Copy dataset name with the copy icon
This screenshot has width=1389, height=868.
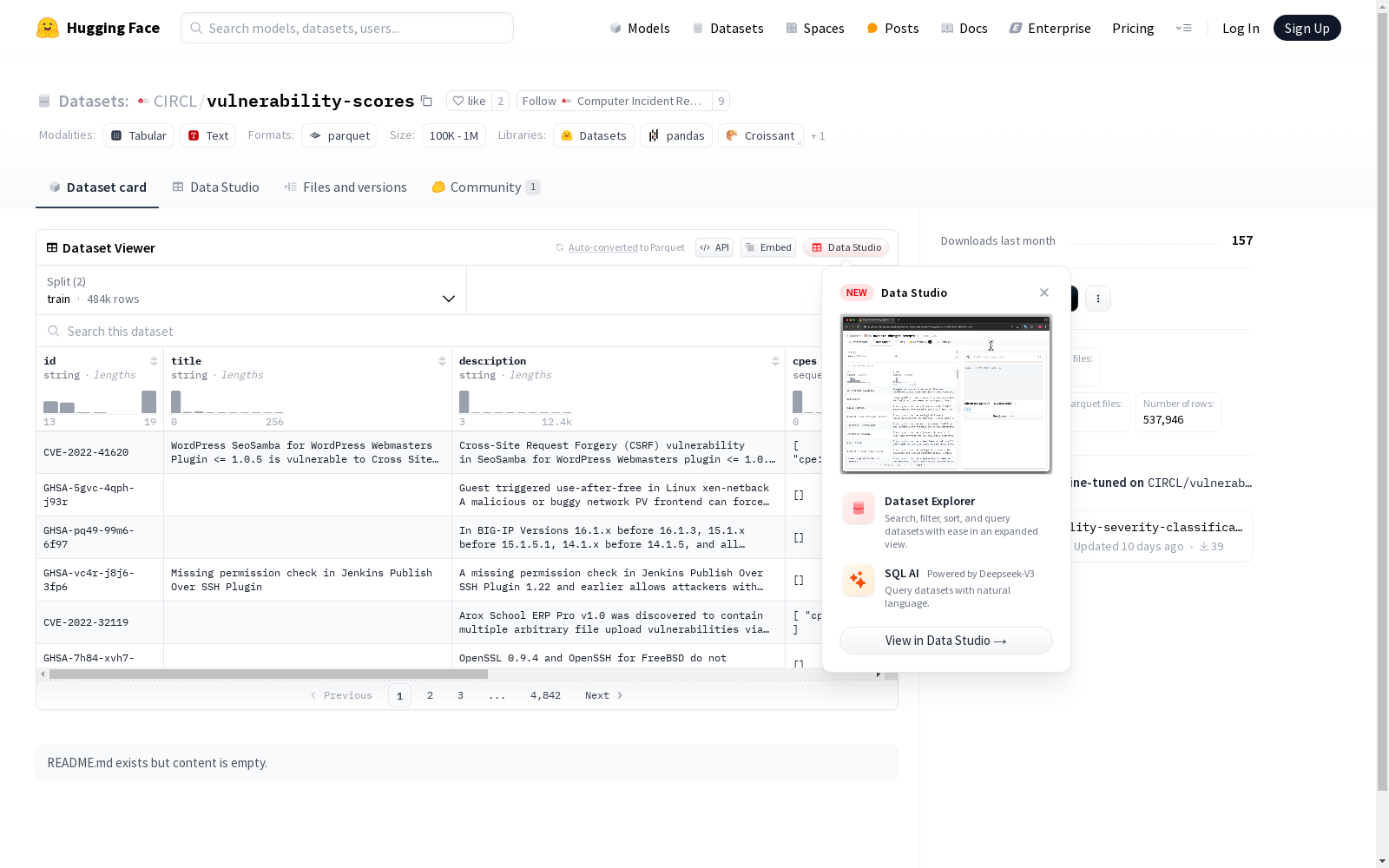pyautogui.click(x=426, y=101)
